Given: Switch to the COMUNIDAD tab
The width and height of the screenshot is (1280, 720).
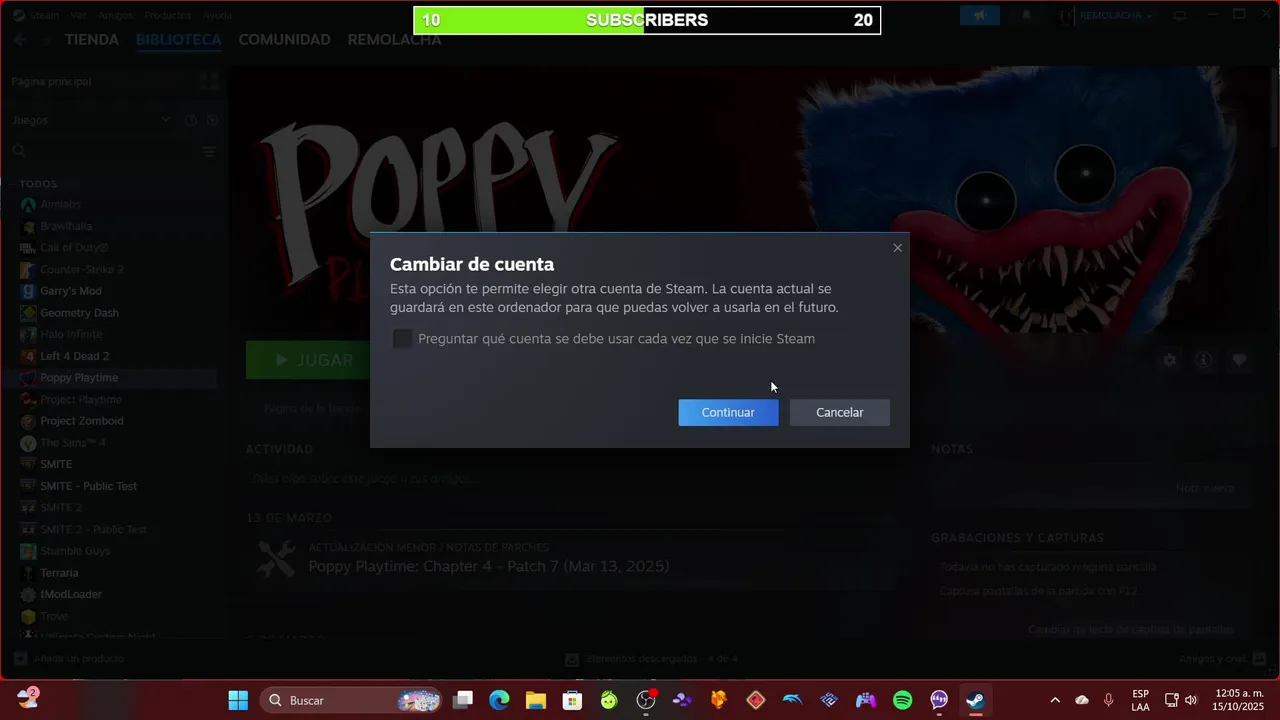Looking at the screenshot, I should point(284,40).
